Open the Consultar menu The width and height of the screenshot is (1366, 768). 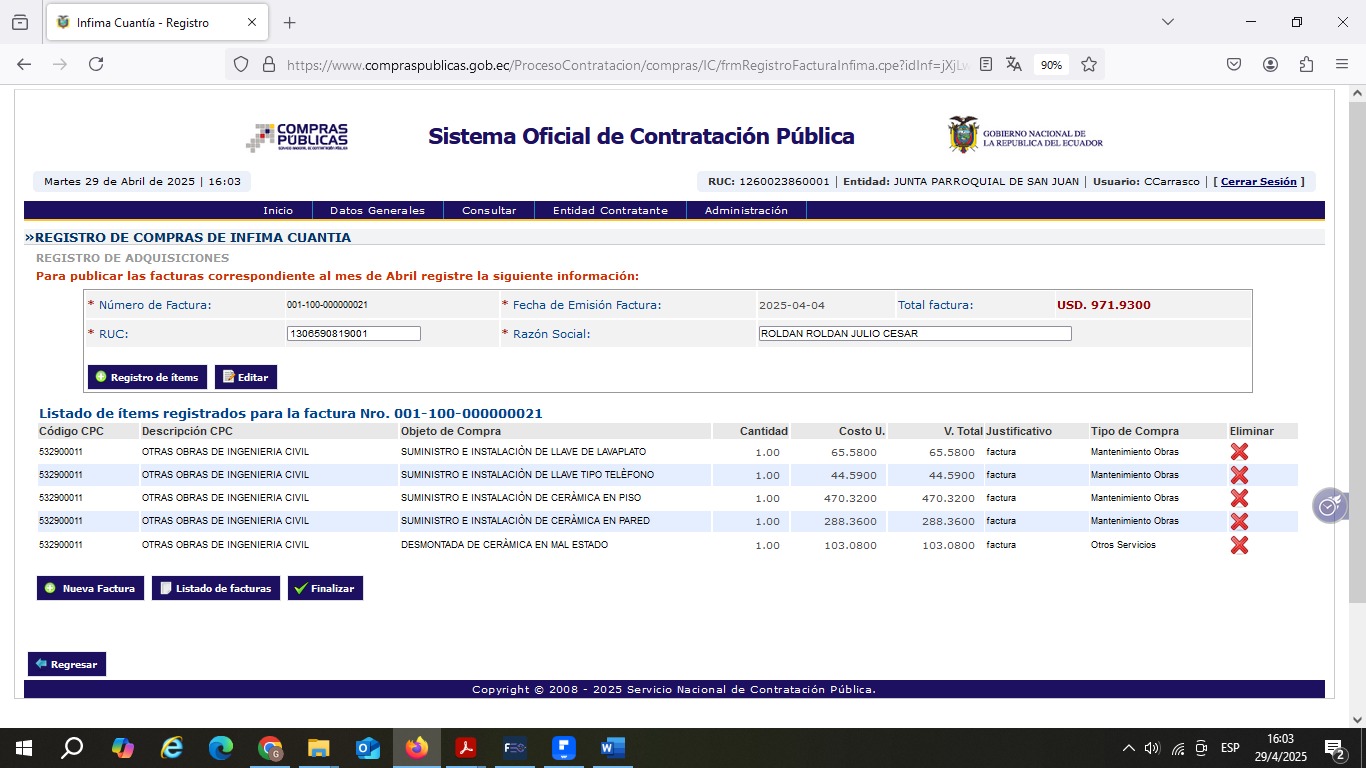coord(489,211)
